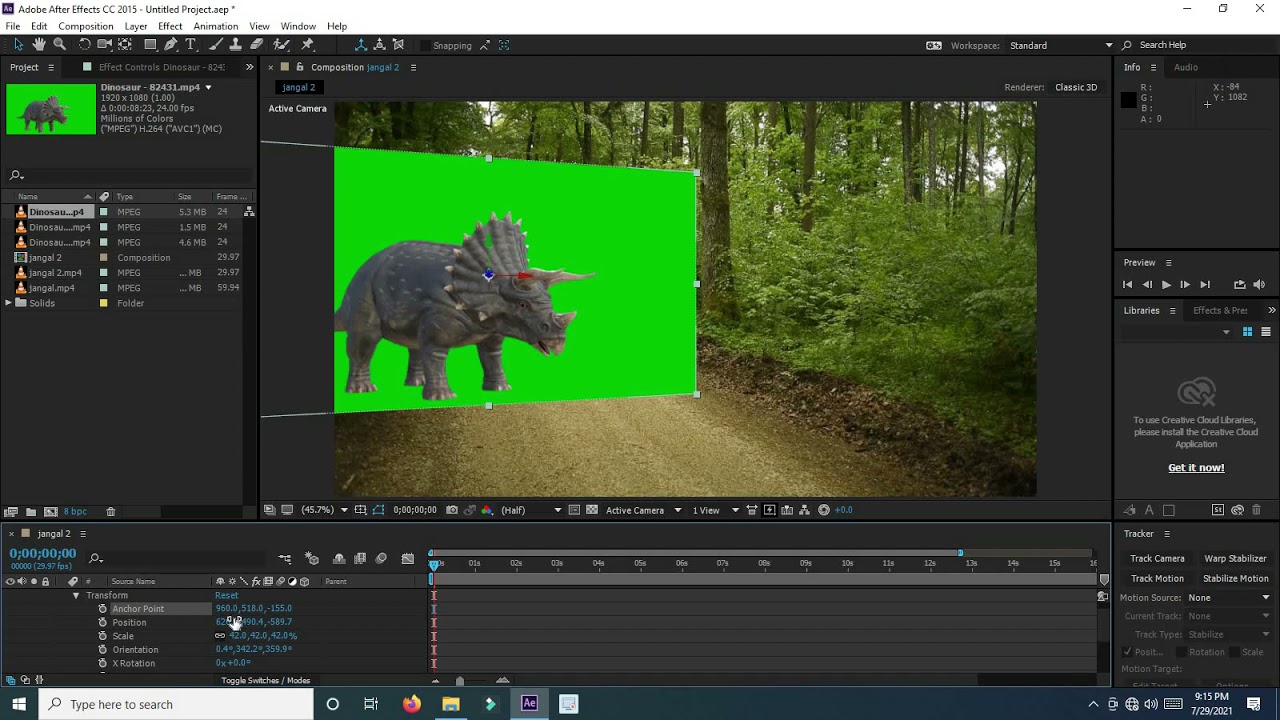Select the Unified Camera tool
Screen dimensions: 1280x720
click(x=104, y=45)
